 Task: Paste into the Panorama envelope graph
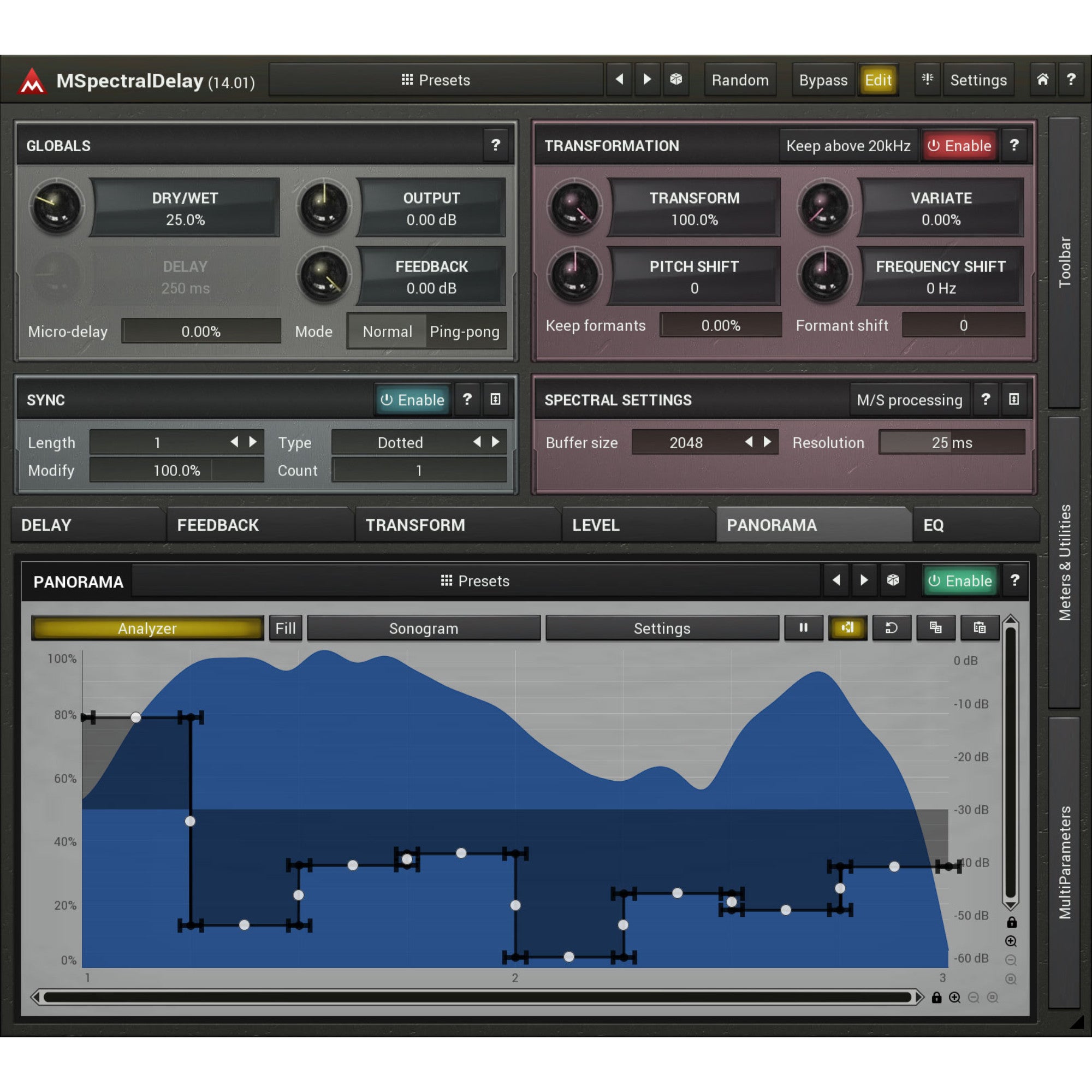click(980, 628)
